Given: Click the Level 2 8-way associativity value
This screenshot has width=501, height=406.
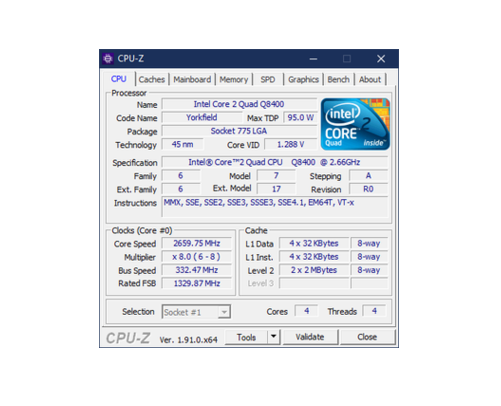Looking at the screenshot, I should tap(369, 270).
